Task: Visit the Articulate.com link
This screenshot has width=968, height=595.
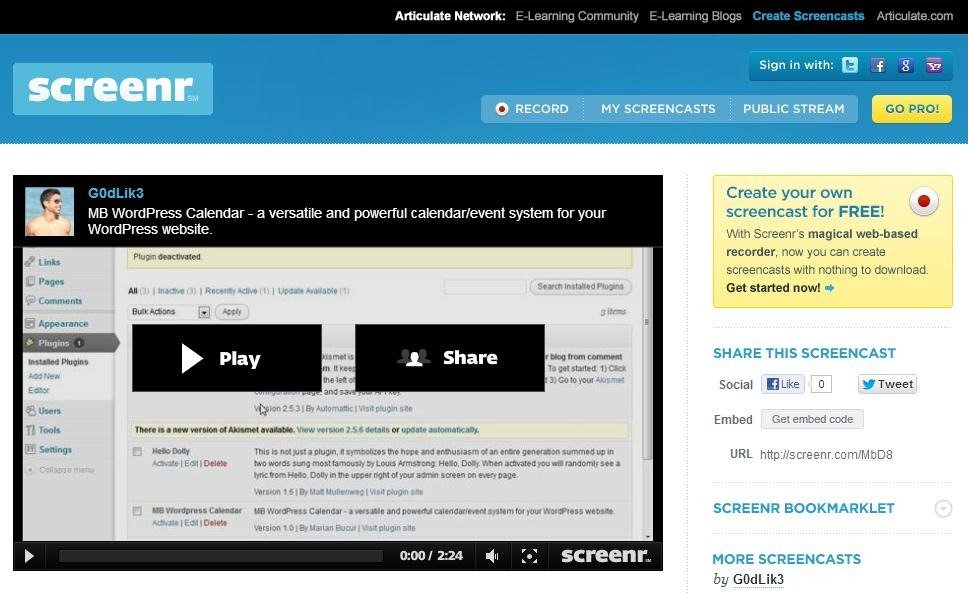Action: click(x=914, y=16)
